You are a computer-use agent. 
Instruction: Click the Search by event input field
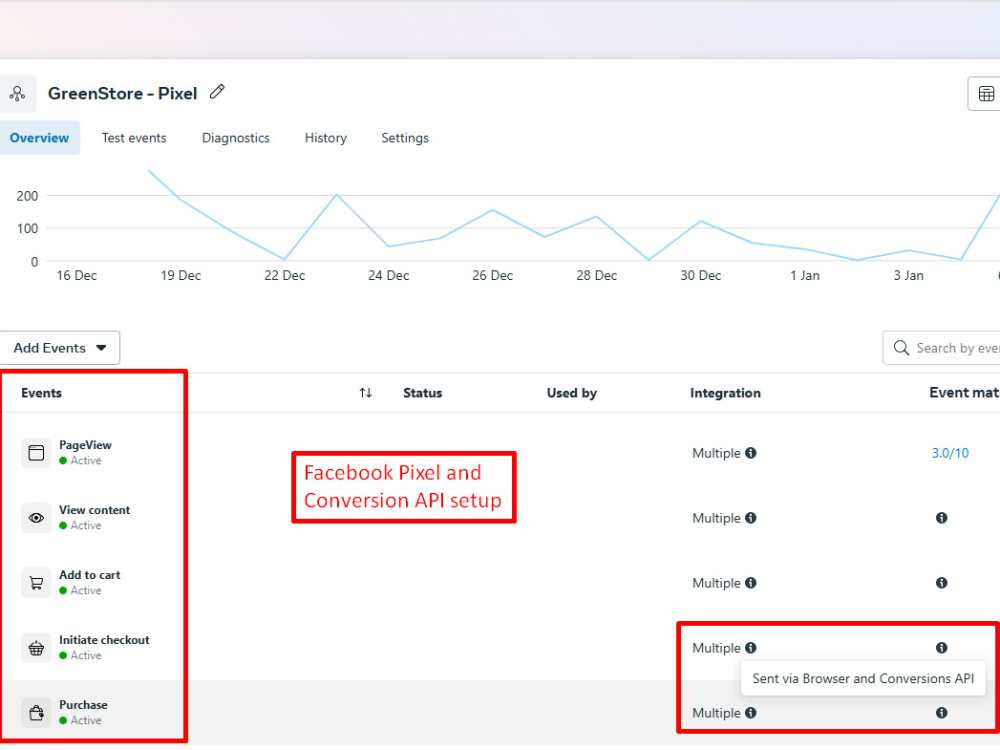pyautogui.click(x=941, y=348)
